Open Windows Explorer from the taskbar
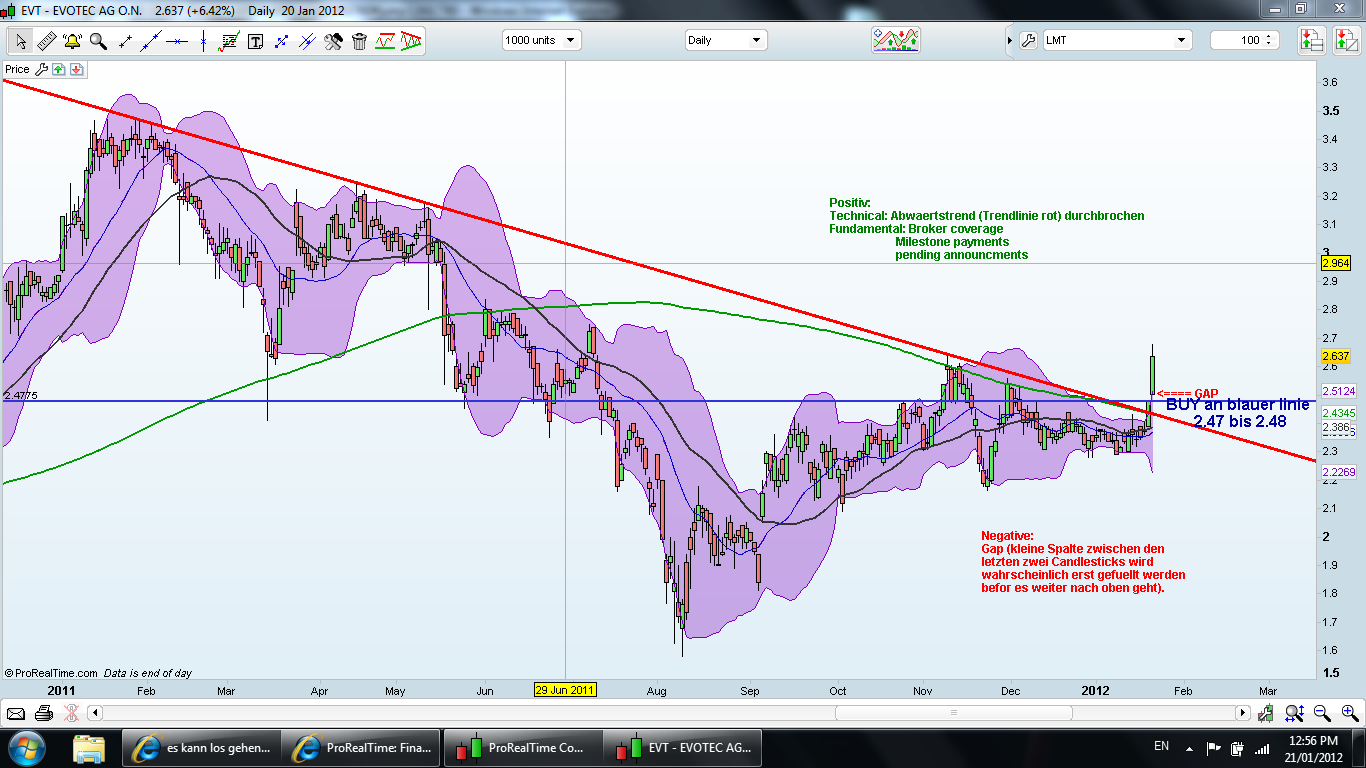1366x768 pixels. pos(88,747)
